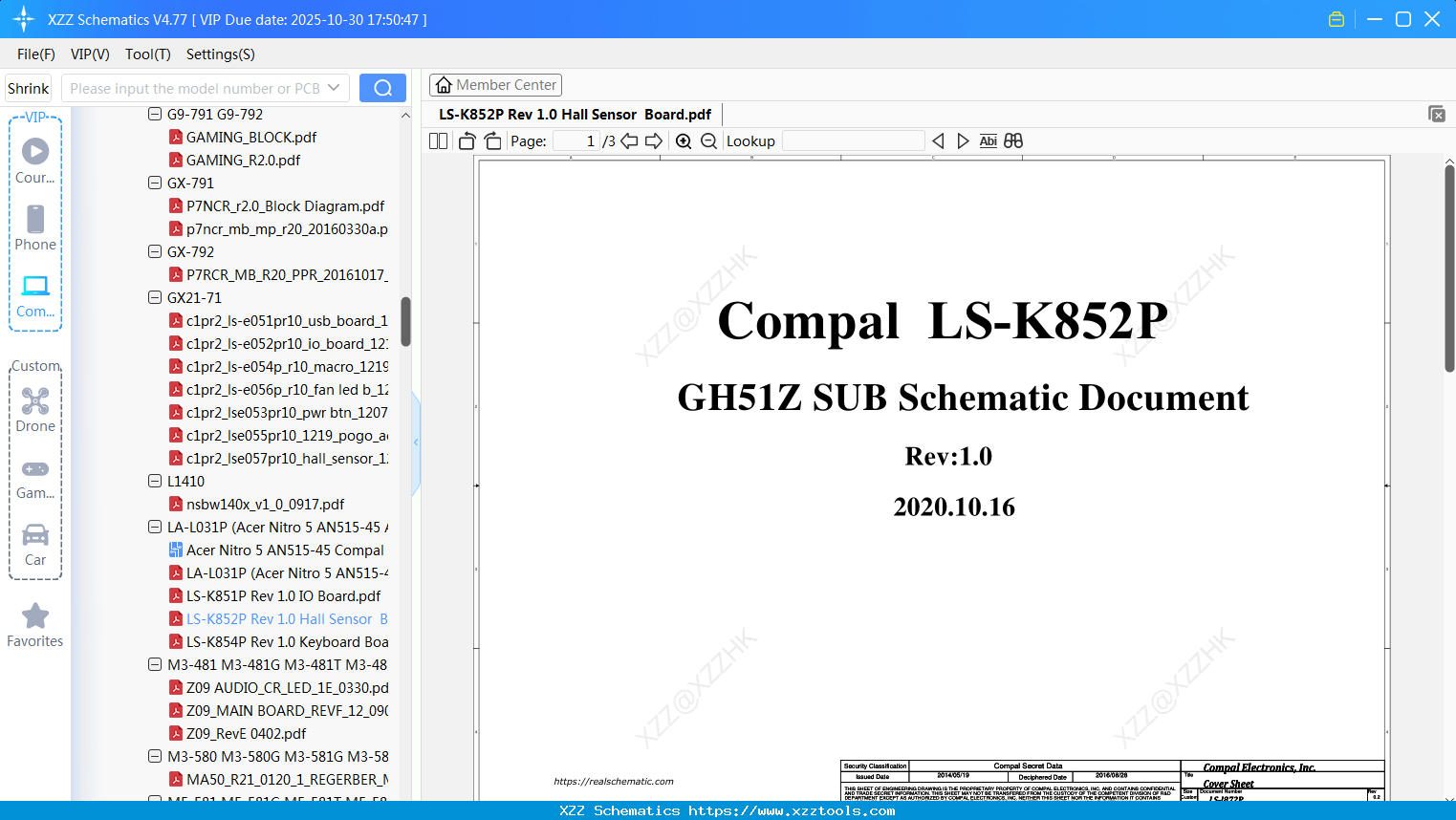1456x820 pixels.
Task: Collapse the GX-792 folder
Action: pyautogui.click(x=155, y=251)
